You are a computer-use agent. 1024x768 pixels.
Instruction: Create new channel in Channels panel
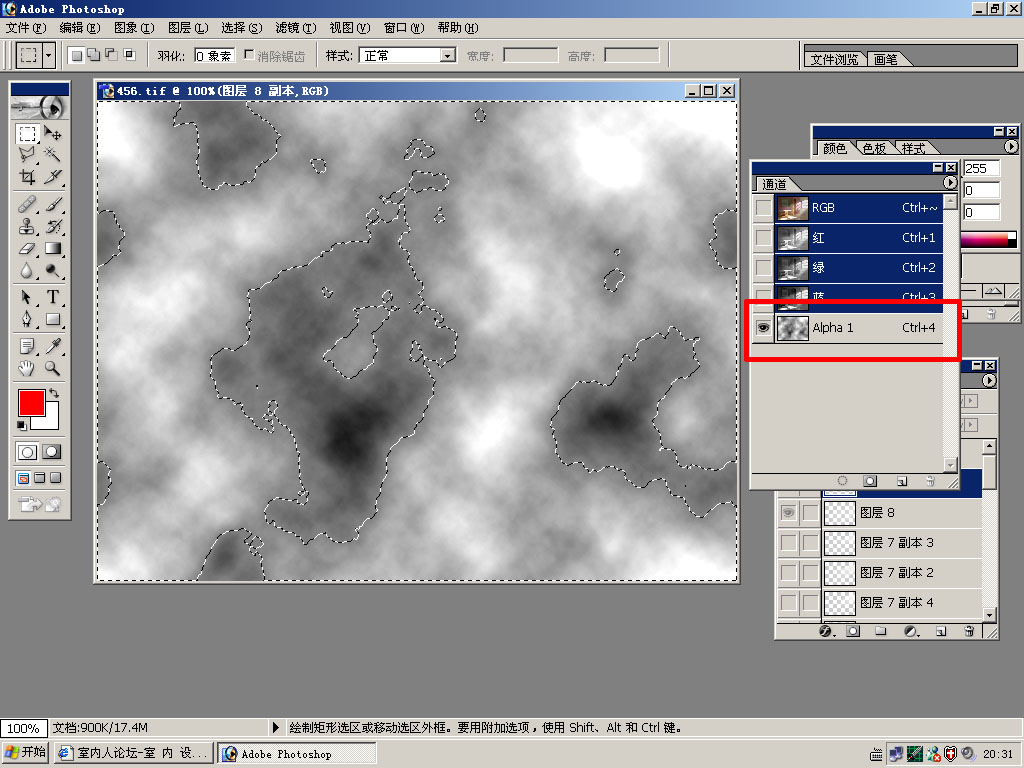901,481
